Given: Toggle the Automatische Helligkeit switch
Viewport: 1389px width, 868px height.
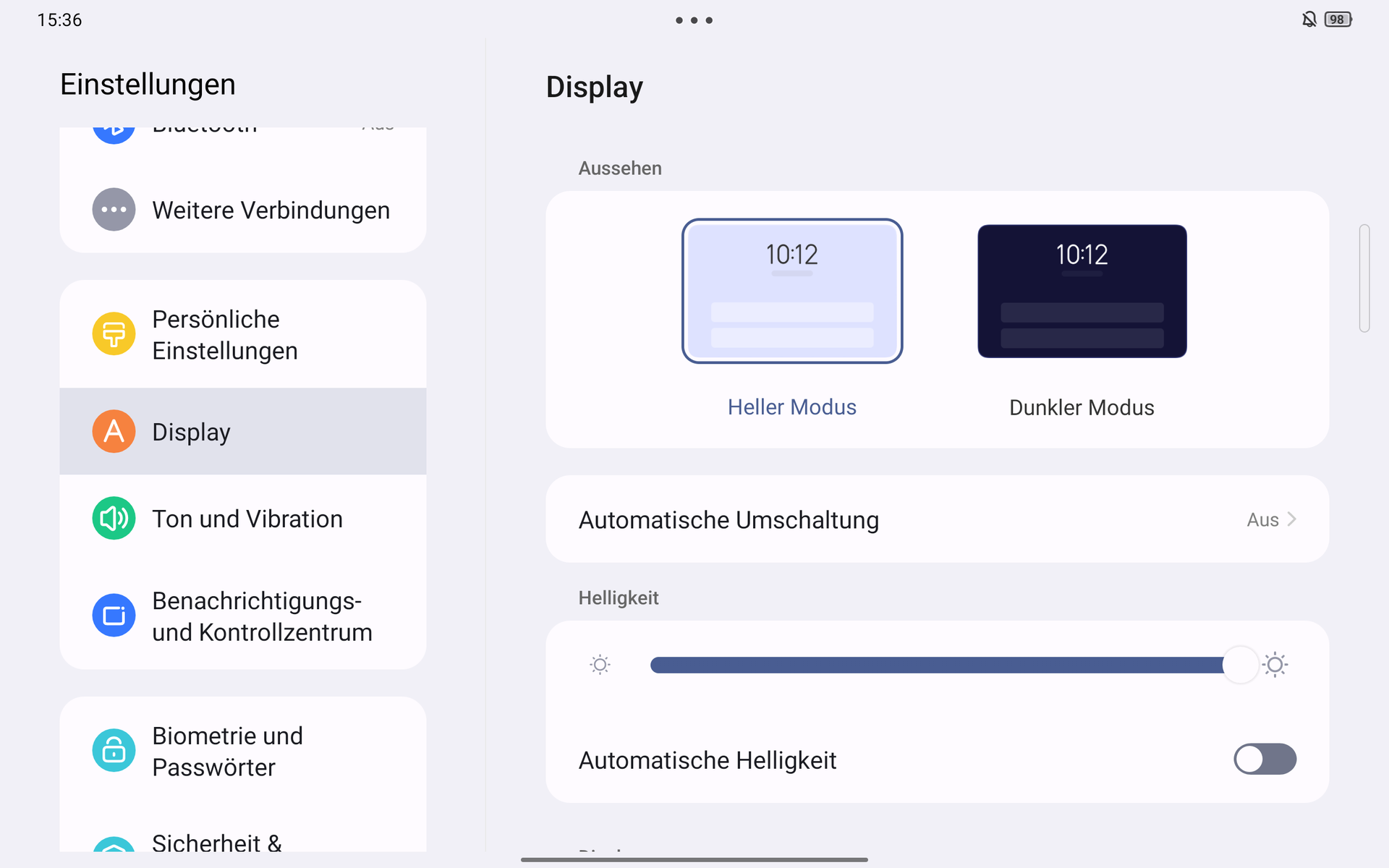Looking at the screenshot, I should (x=1265, y=759).
